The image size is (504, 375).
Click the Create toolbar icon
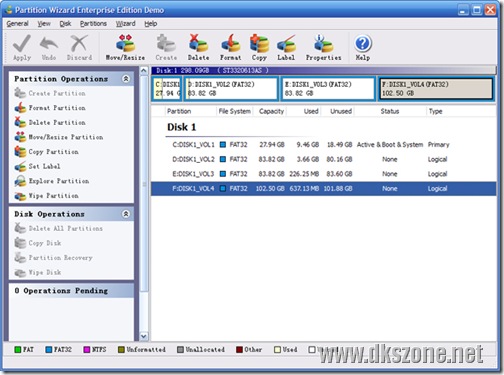166,43
